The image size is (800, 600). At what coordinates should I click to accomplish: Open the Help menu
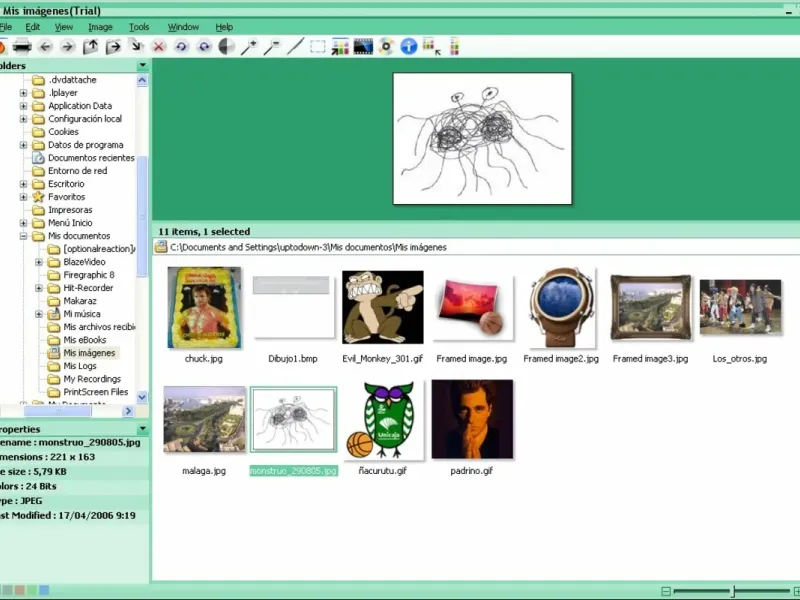(224, 27)
